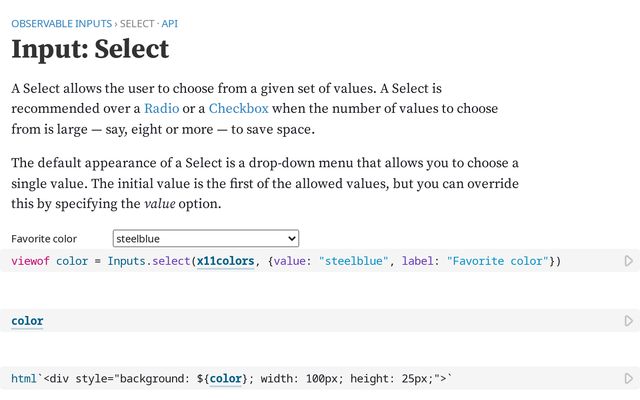Click the Favorite color label above the code
Screen dimensions: 640x400
click(44, 239)
